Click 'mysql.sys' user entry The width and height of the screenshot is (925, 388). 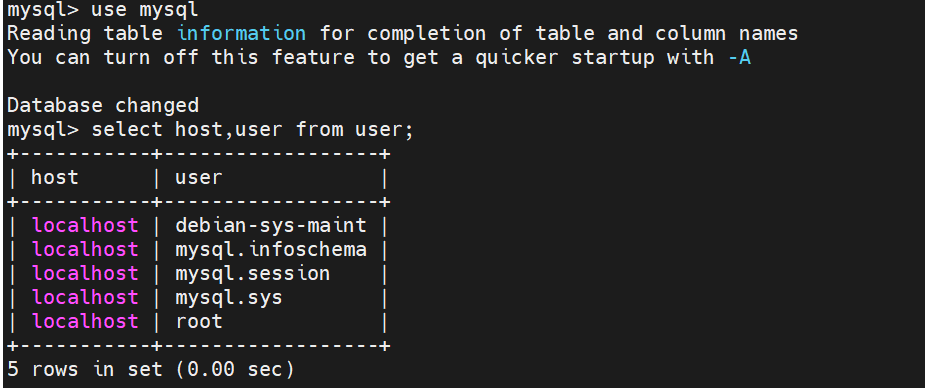click(x=229, y=297)
